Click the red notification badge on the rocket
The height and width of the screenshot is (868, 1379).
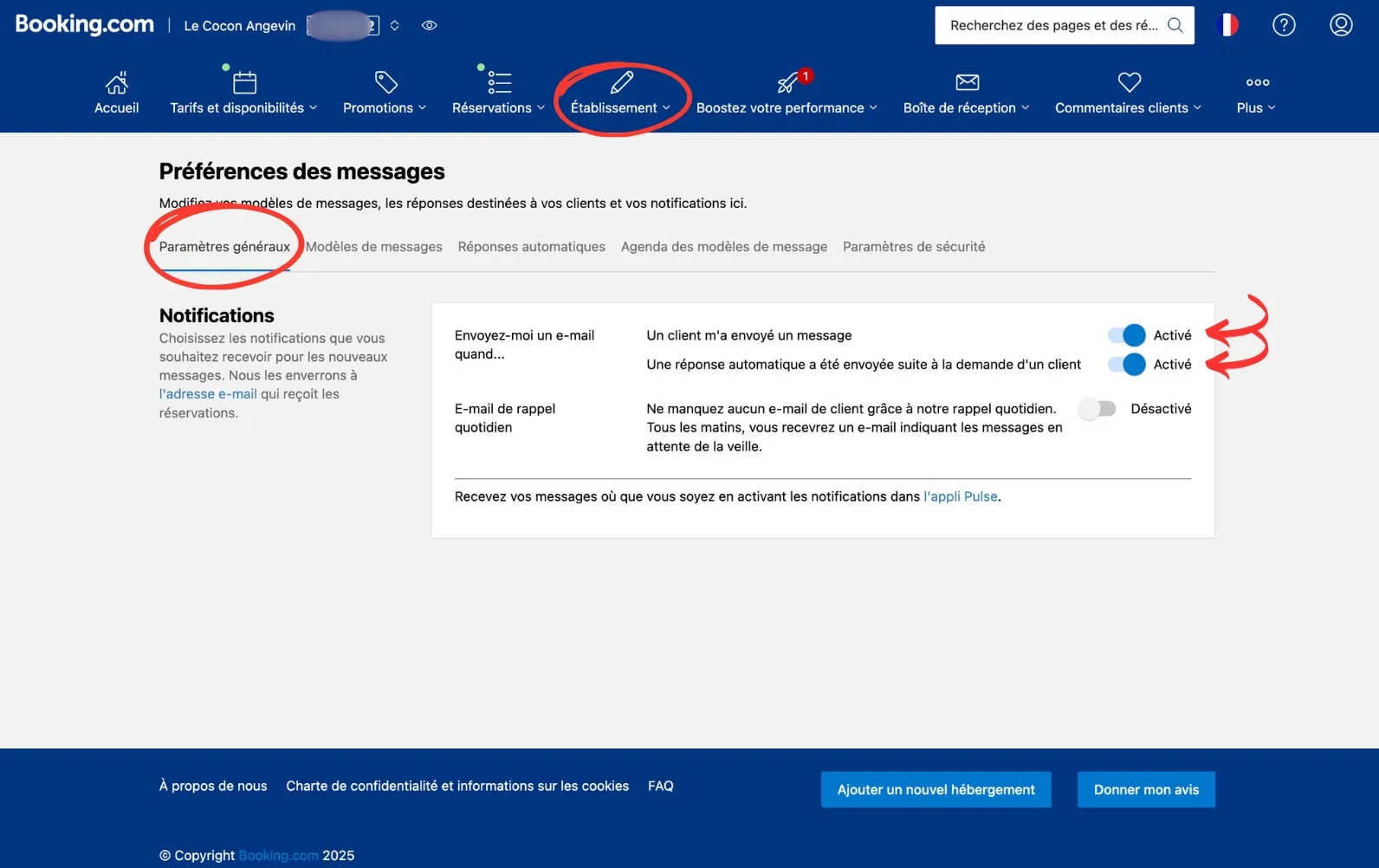coord(806,75)
